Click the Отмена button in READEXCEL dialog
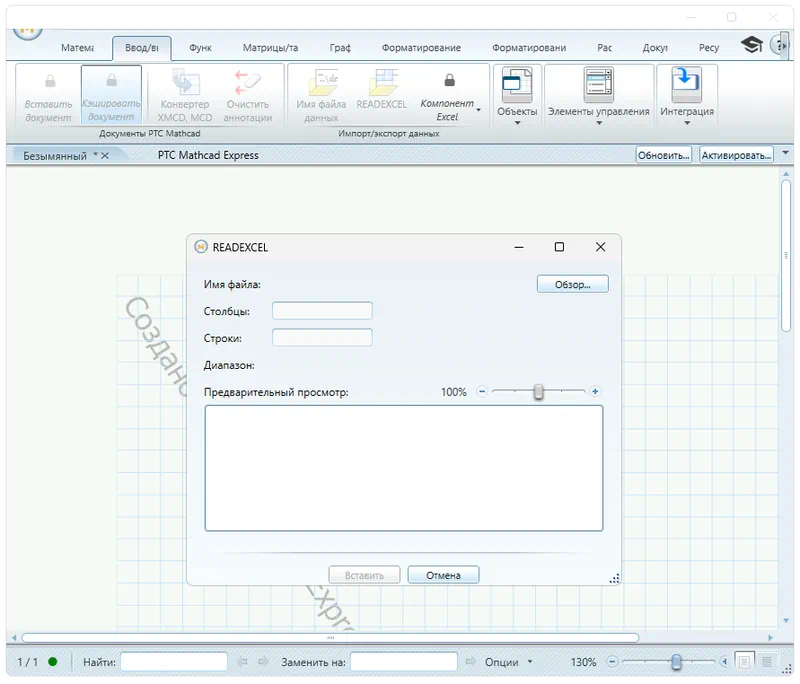The width and height of the screenshot is (800, 684). pos(443,575)
